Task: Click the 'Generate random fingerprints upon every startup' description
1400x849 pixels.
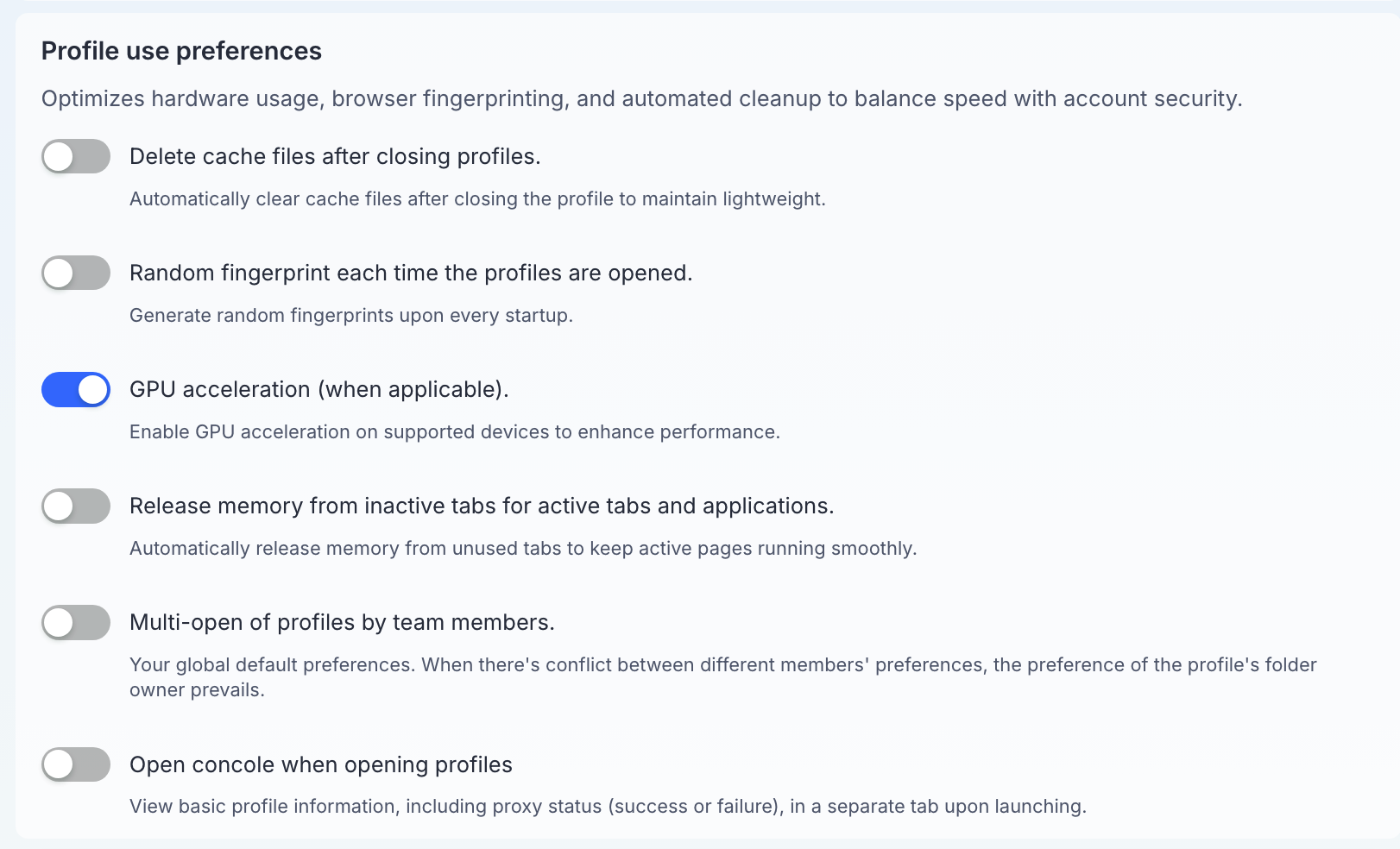Action: click(351, 316)
